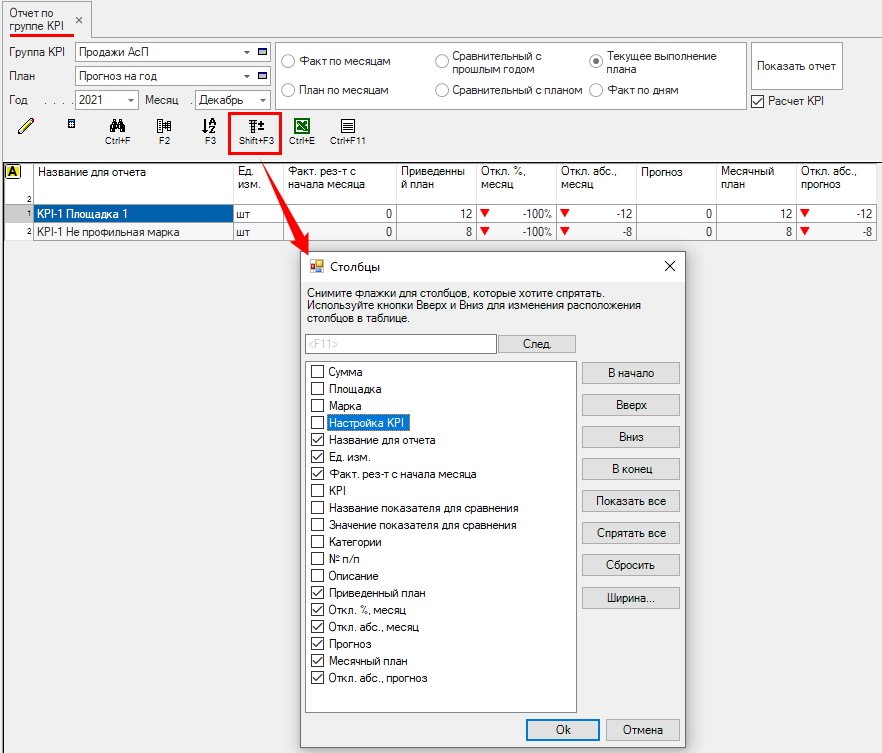Click Ok in the Столбцы dialog
The width and height of the screenshot is (882, 753).
(x=562, y=730)
